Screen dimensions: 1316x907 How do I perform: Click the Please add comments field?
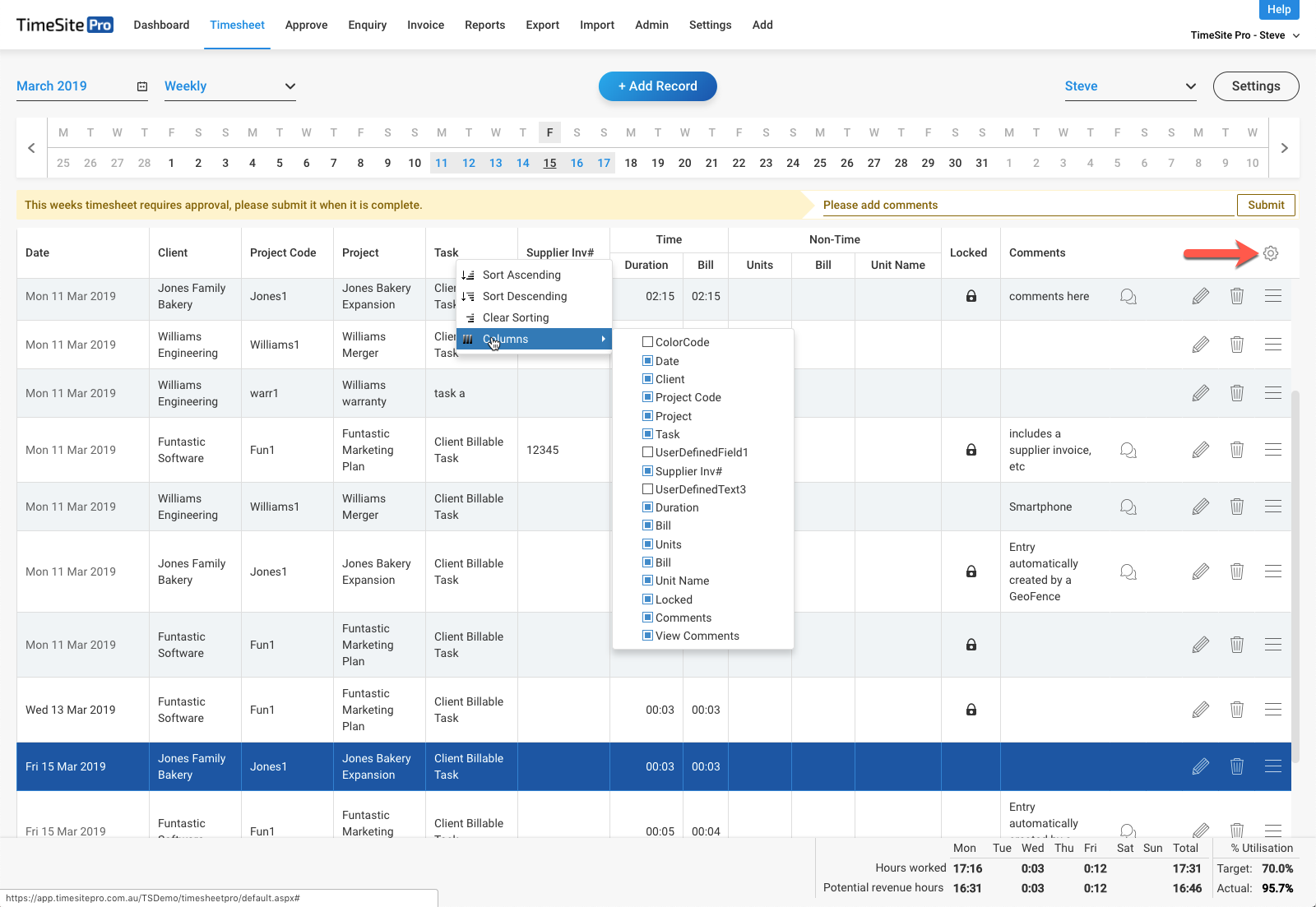coord(1028,205)
